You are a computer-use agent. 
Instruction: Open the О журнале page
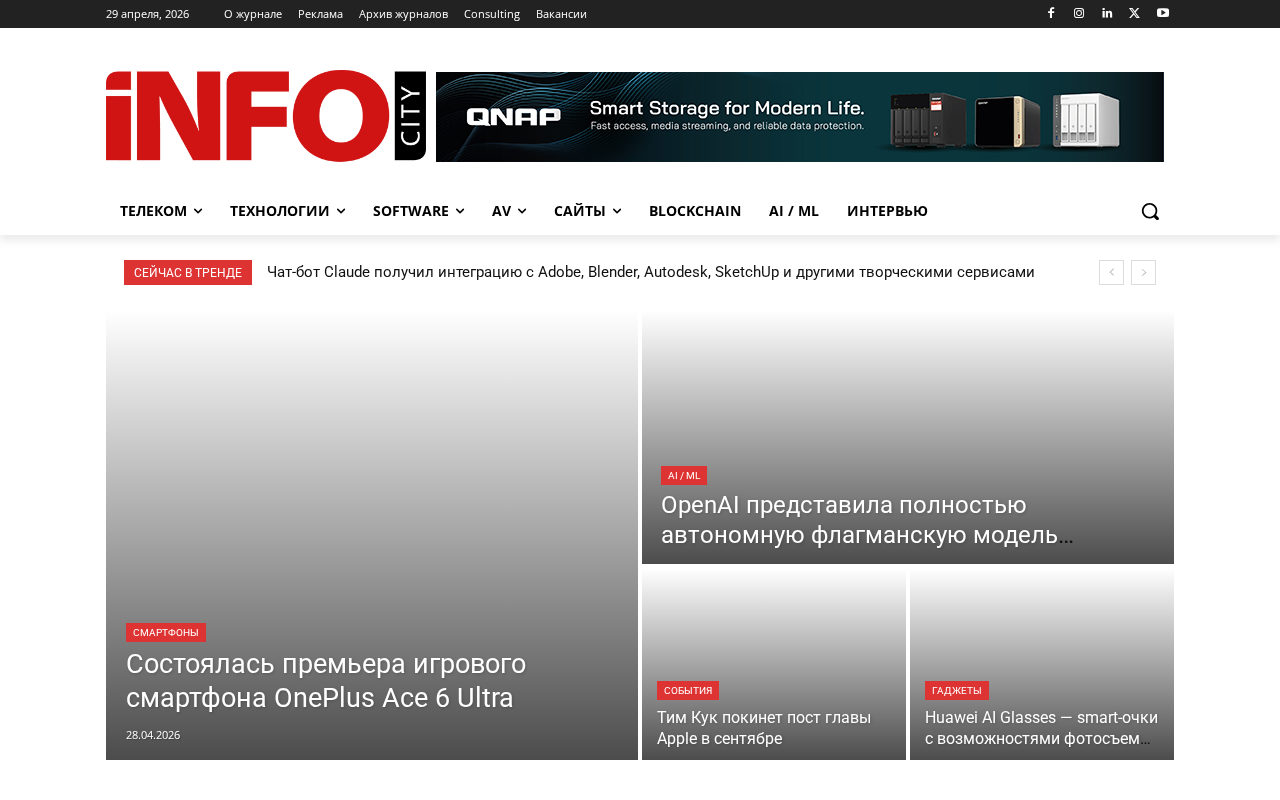(253, 14)
